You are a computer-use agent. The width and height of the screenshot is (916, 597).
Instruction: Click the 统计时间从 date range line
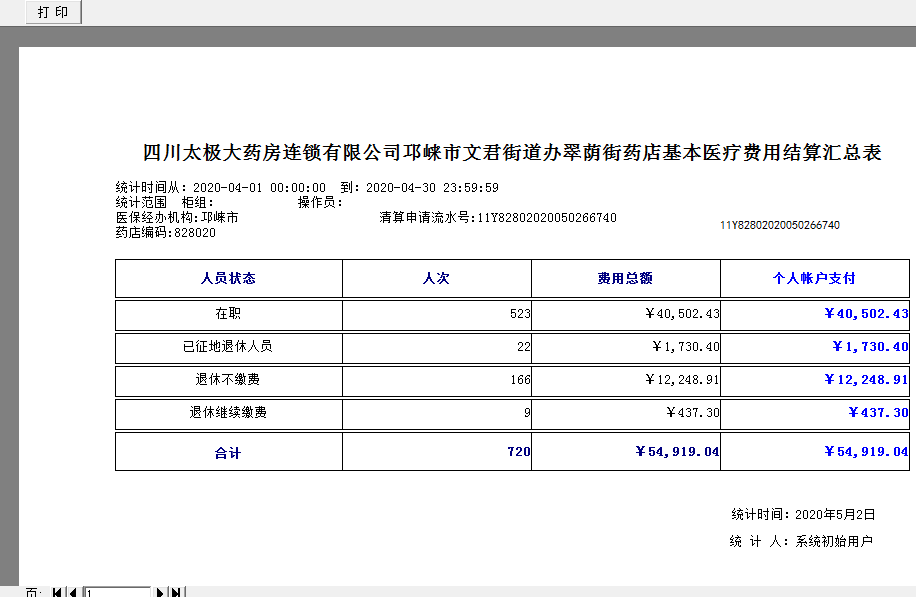(x=307, y=188)
